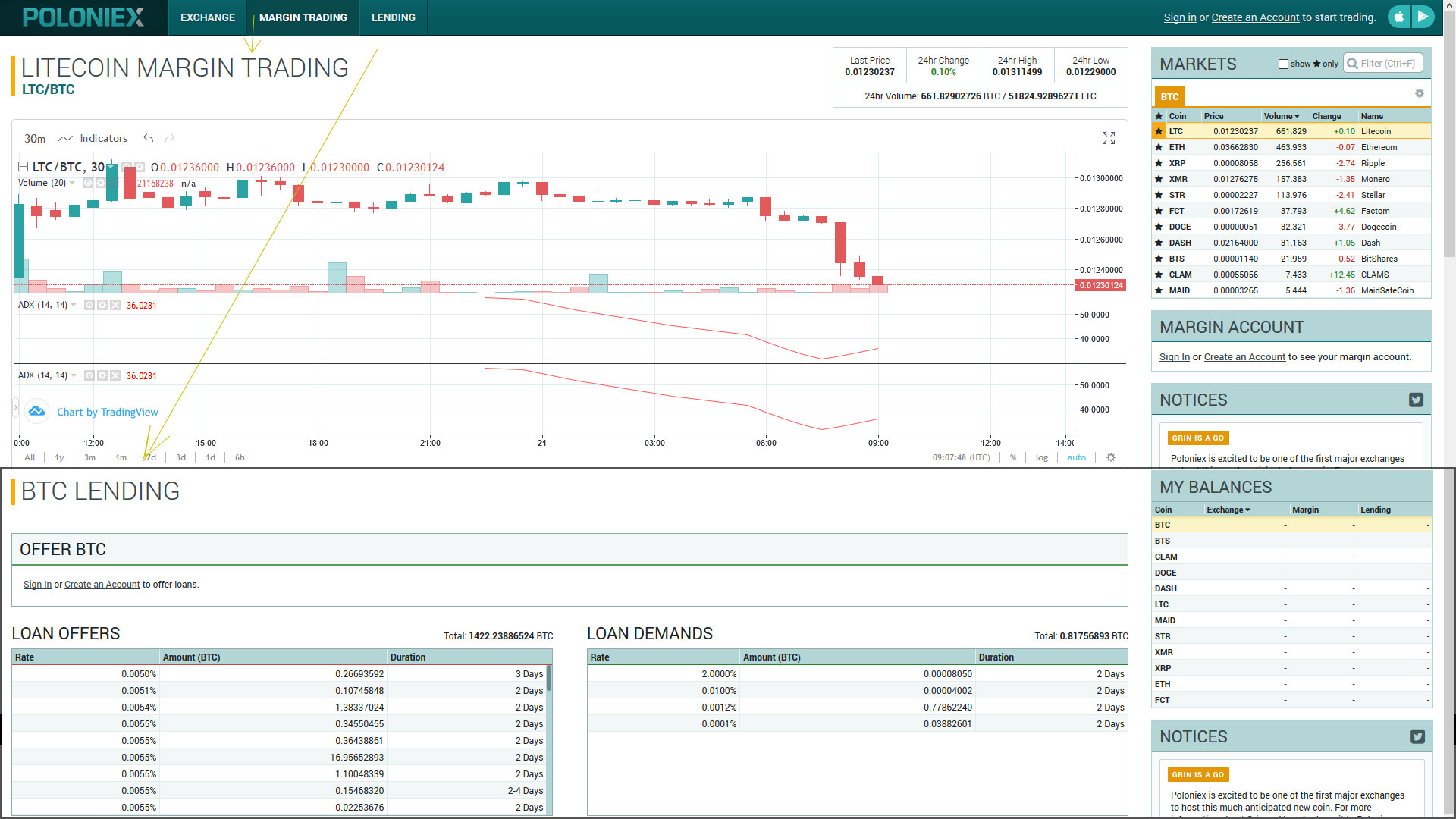The image size is (1456, 819).
Task: Expand Volume (20) indicator dropdown
Action: coord(72,183)
